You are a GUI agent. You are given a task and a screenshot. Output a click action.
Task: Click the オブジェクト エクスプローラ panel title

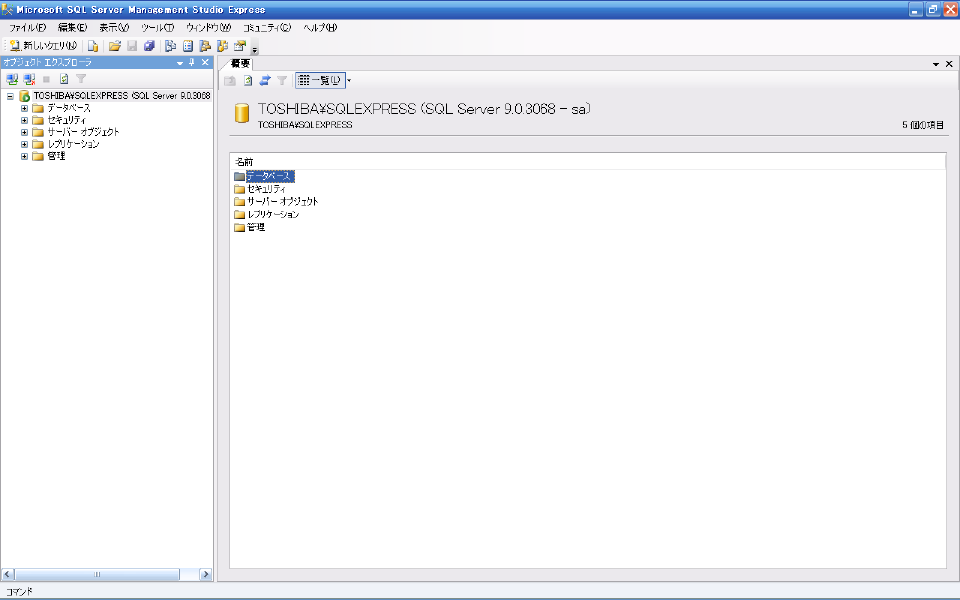47,62
